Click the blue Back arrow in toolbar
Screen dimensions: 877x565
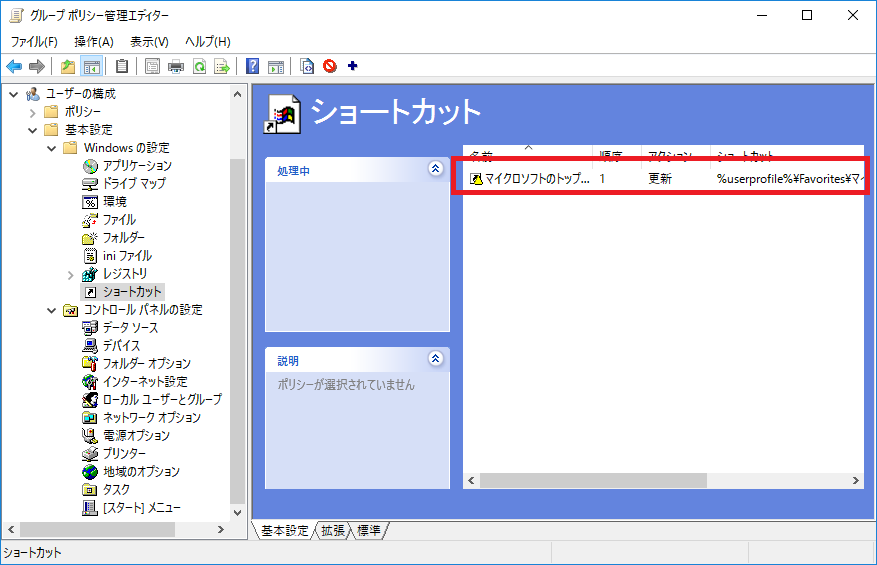(14, 67)
